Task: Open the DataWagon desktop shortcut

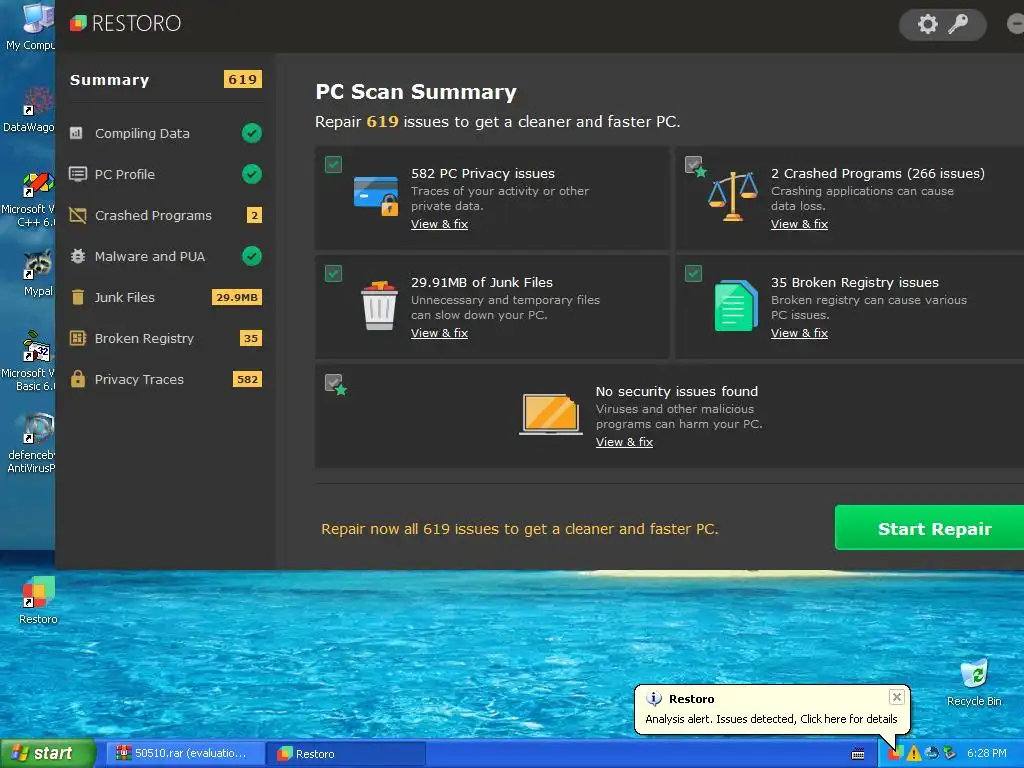Action: coord(29,110)
